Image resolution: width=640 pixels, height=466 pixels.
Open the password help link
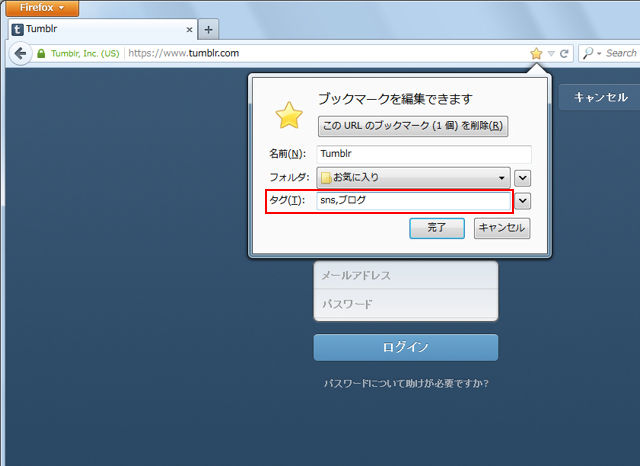[x=406, y=384]
